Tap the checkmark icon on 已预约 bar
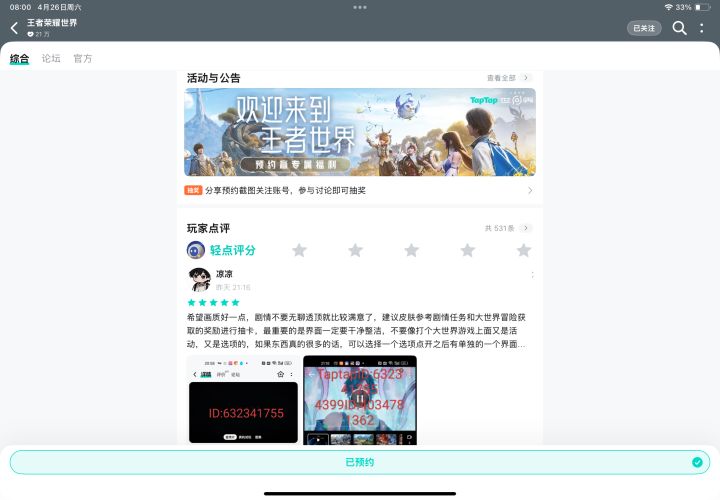Image resolution: width=720 pixels, height=500 pixels. (x=697, y=462)
